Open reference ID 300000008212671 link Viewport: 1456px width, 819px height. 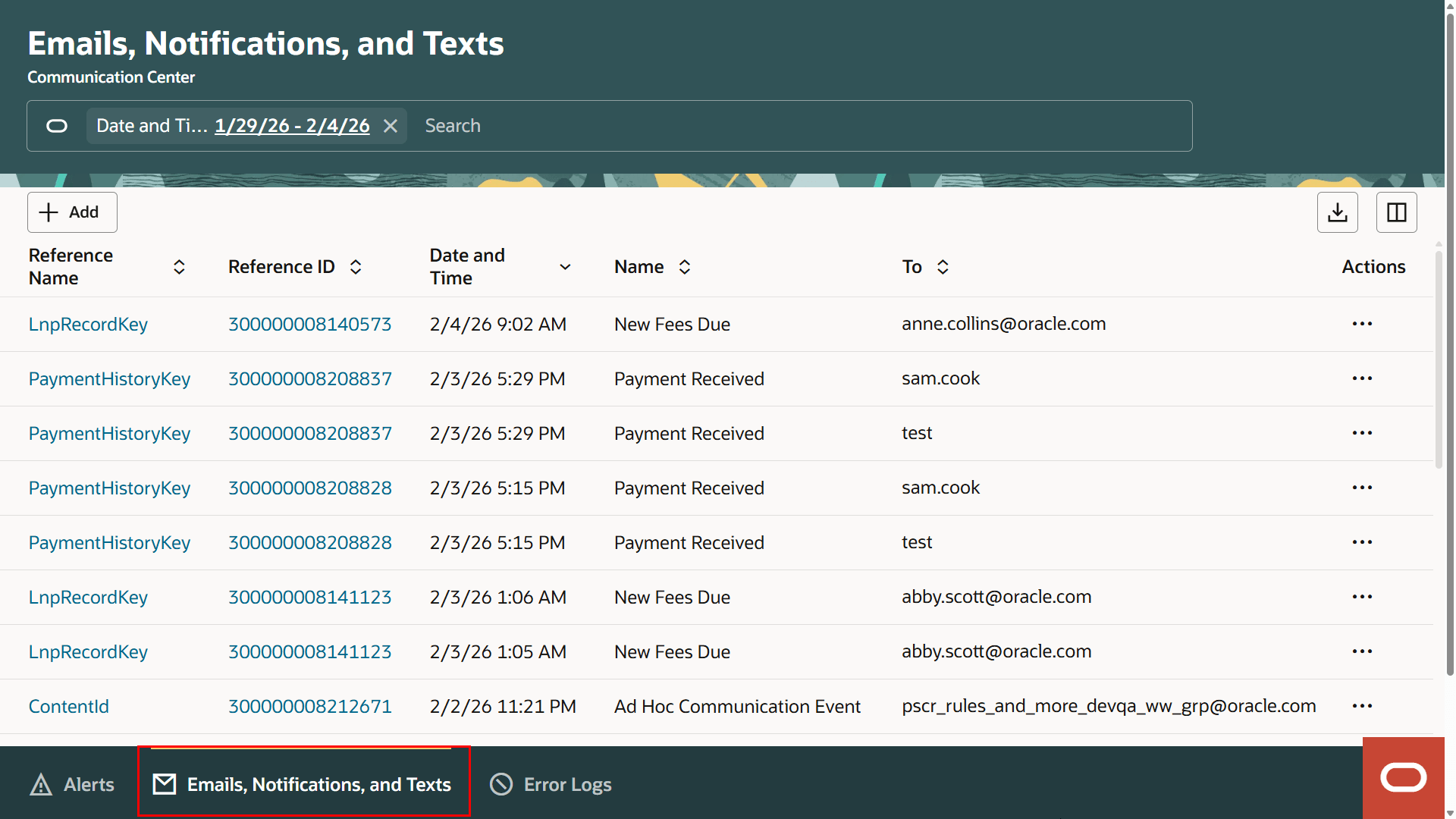coord(310,706)
